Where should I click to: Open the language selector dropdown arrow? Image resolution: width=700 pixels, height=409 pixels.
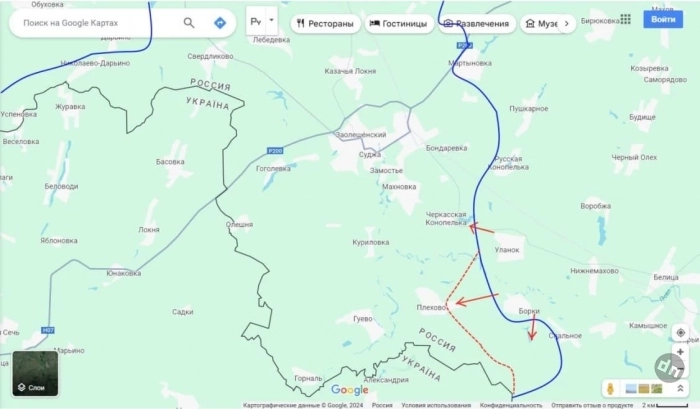[x=271, y=20]
